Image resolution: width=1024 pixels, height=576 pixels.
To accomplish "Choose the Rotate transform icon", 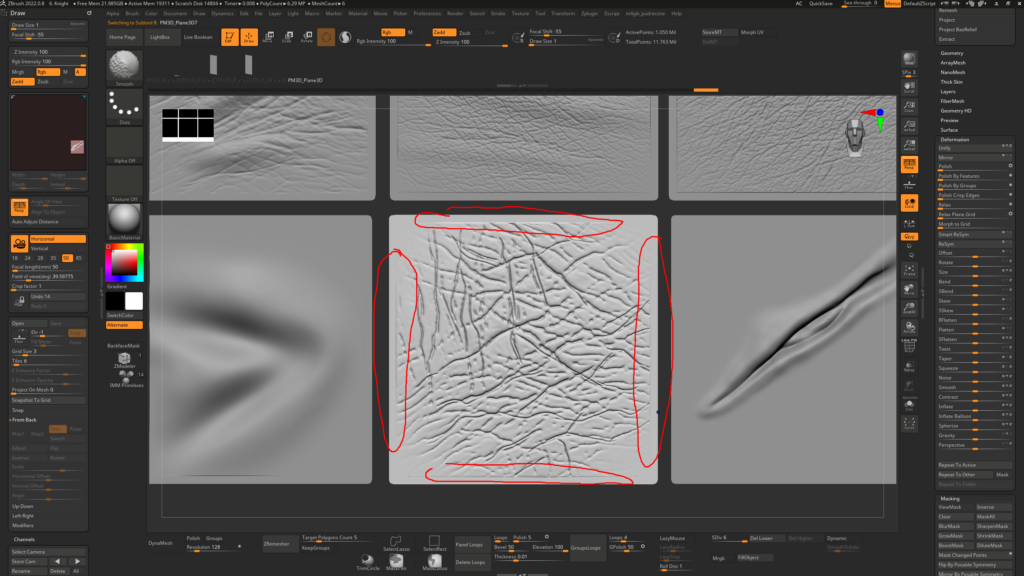I will coord(306,37).
